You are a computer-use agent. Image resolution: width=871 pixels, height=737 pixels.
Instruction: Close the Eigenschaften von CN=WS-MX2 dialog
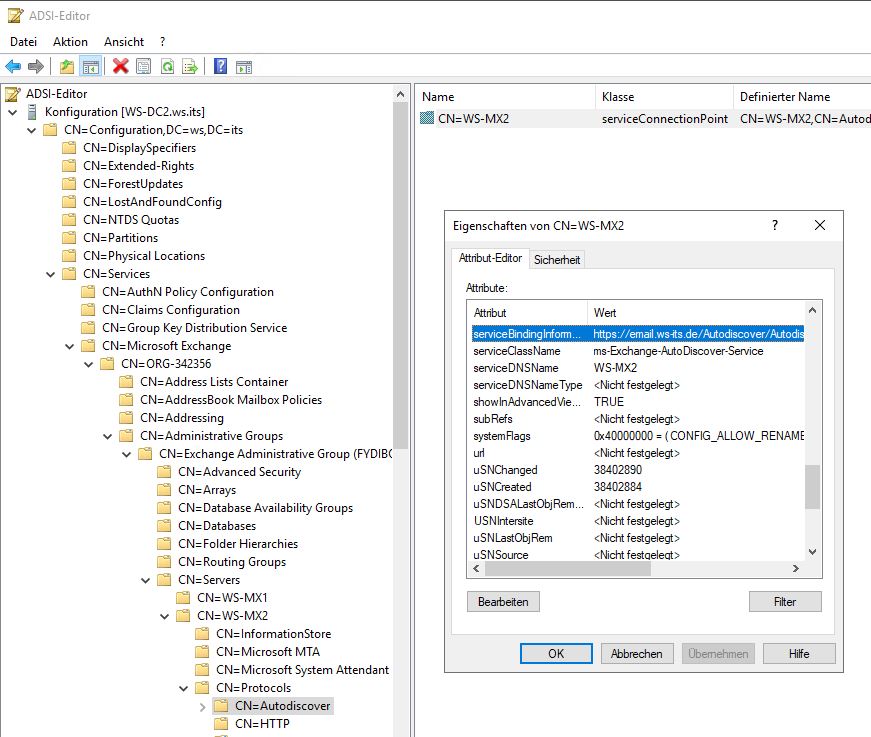(820, 225)
